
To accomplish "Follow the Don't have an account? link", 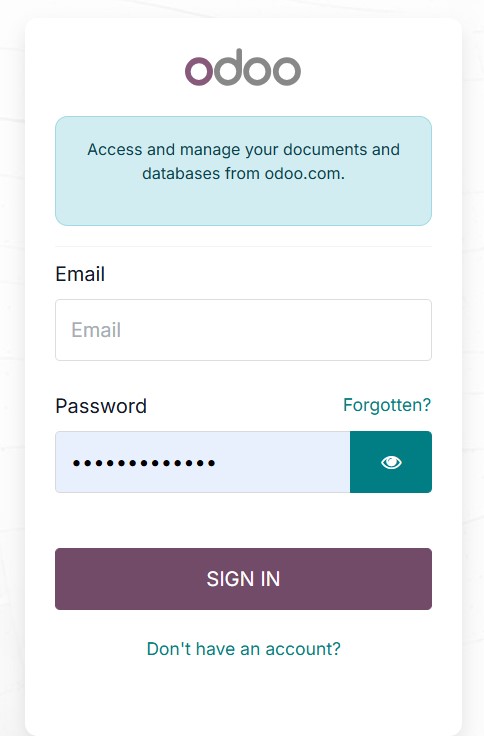I will click(x=243, y=649).
